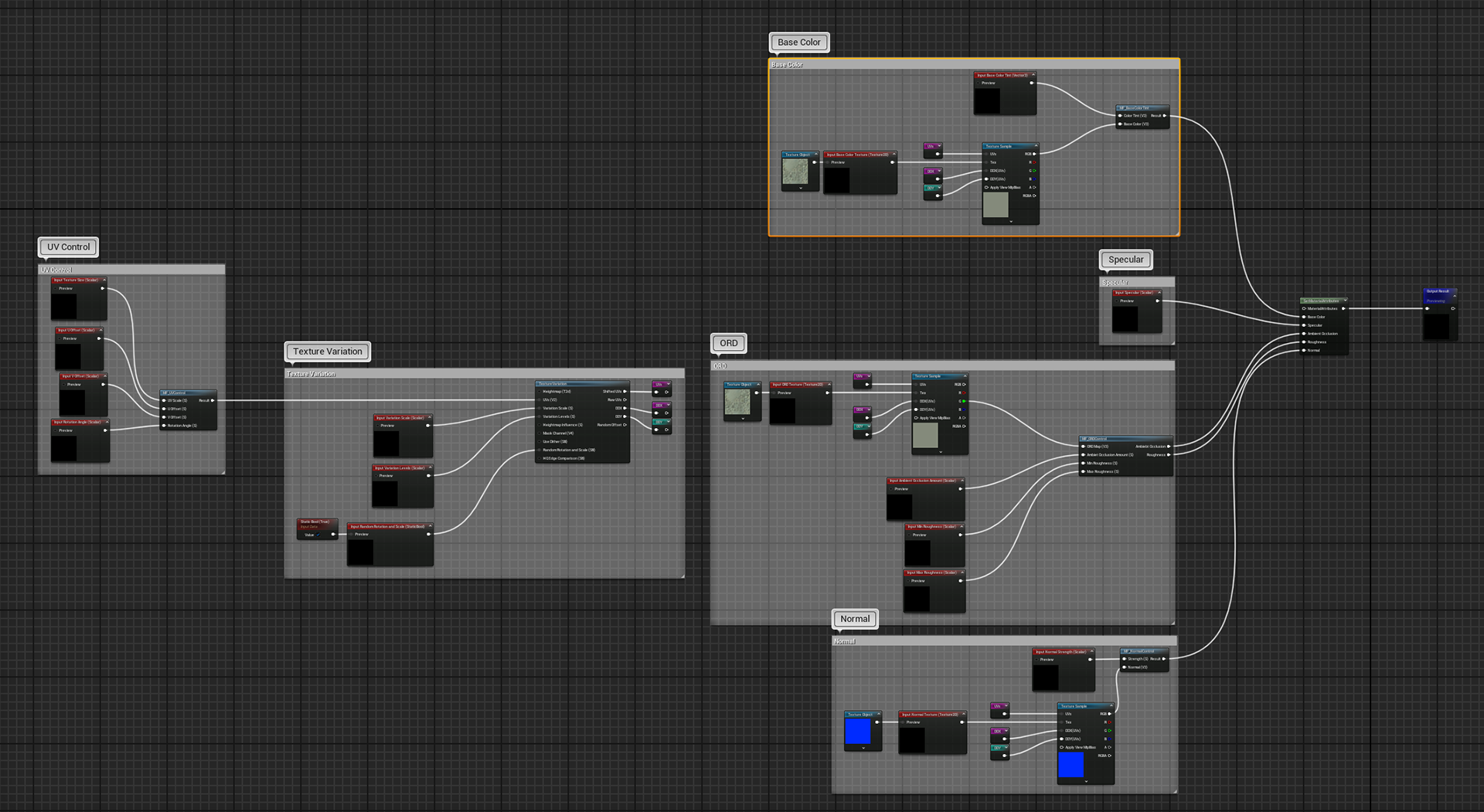
Task: Open the UVs reroute dropdown in Base Color group
Action: click(x=939, y=146)
